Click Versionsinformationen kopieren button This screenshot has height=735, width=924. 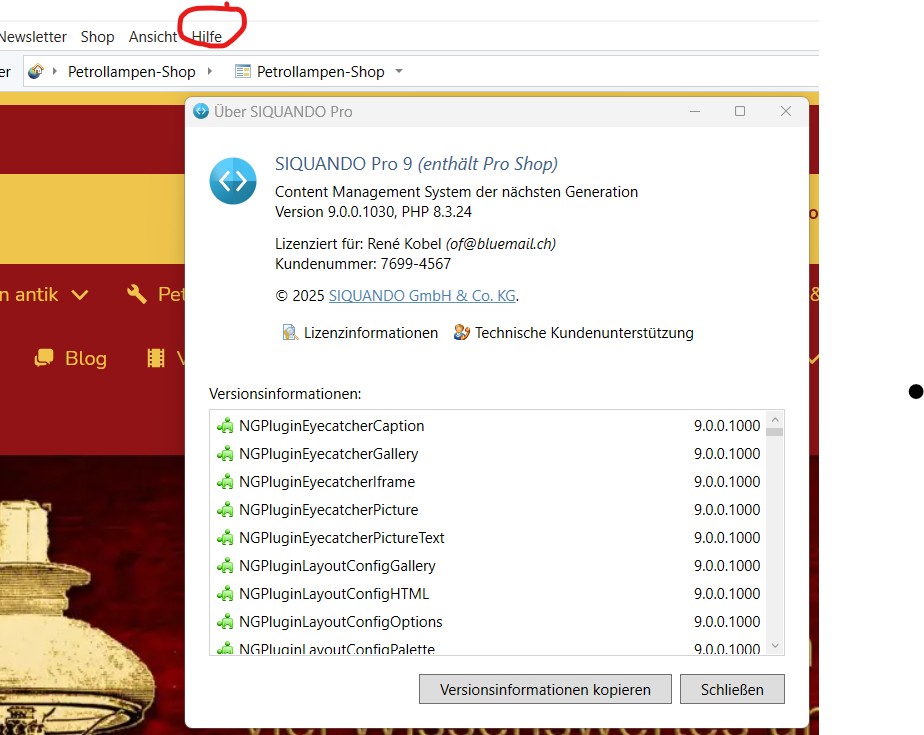tap(545, 689)
